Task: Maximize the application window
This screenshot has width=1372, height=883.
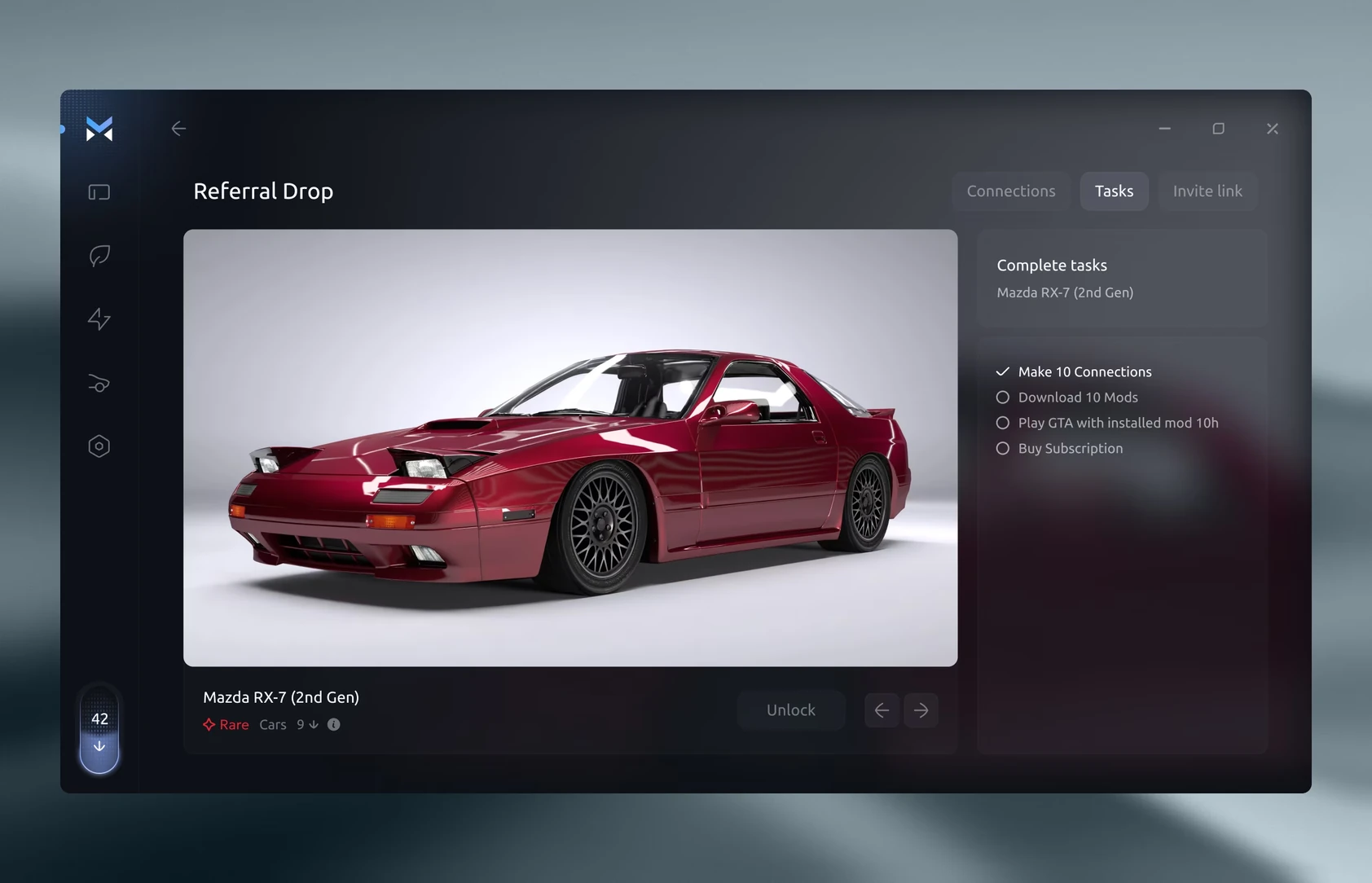Action: [1219, 129]
